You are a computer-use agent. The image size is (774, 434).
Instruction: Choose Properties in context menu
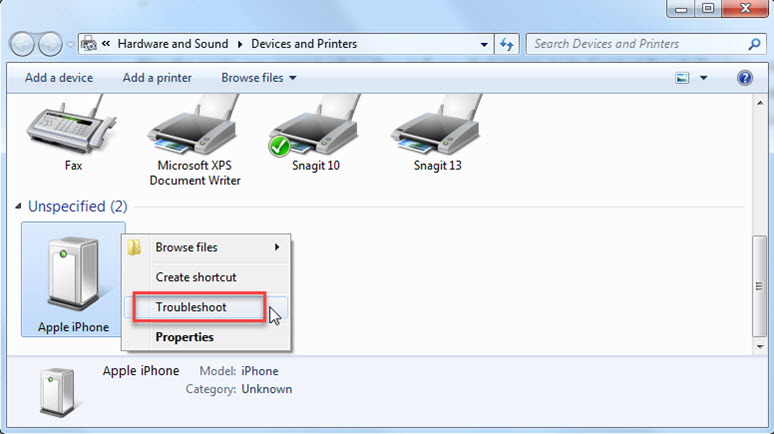[206, 337]
